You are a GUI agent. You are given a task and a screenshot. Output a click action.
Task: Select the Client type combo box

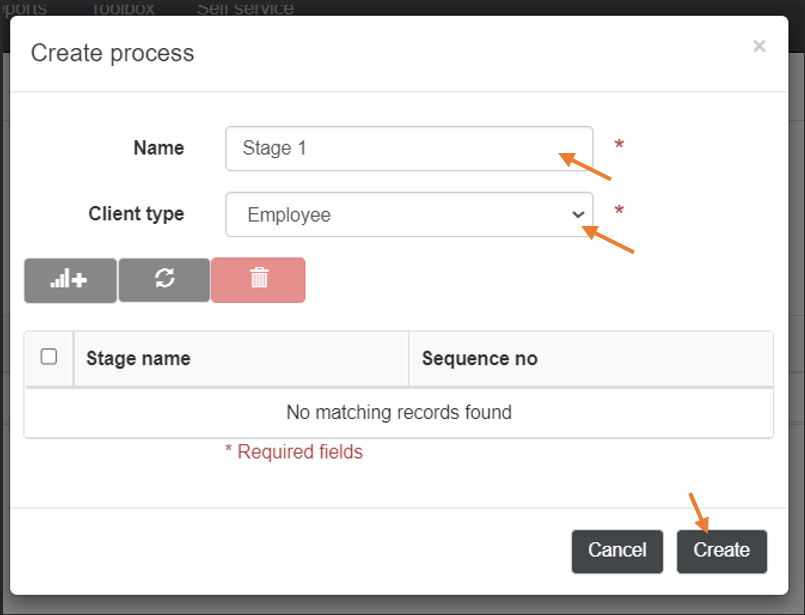pos(408,214)
